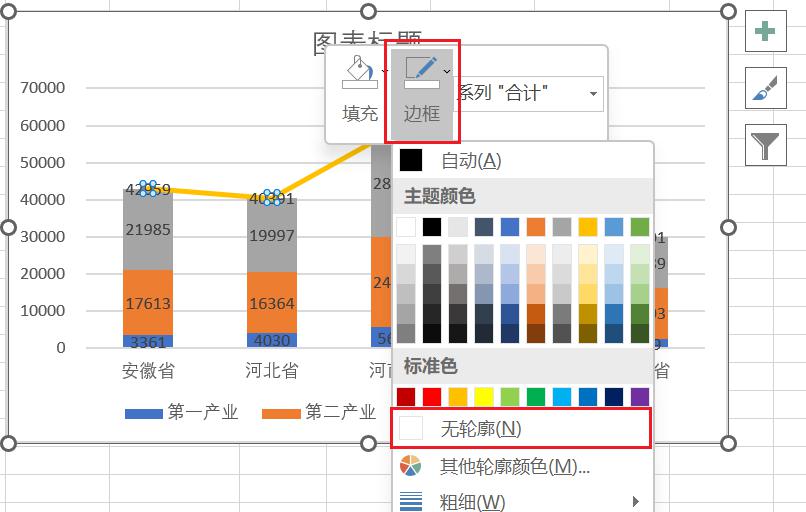Click the right-middle chart resize handle
Viewport: 806px width, 512px height.
click(x=728, y=227)
